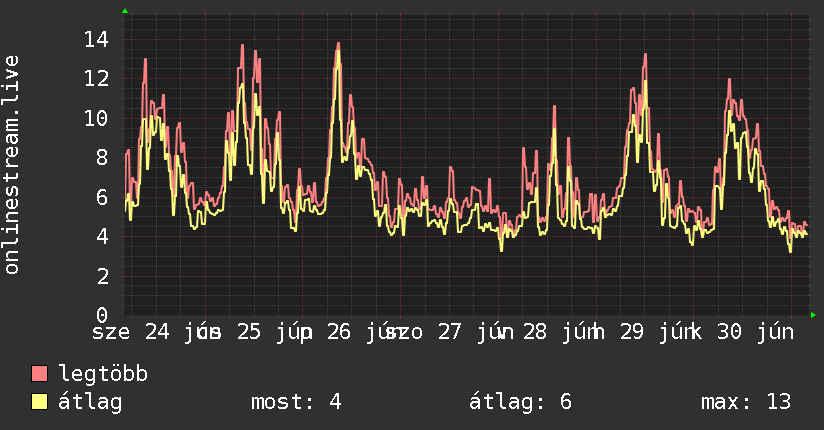824x430 pixels.
Task: Click the 25 jún date label
Action: click(x=274, y=332)
